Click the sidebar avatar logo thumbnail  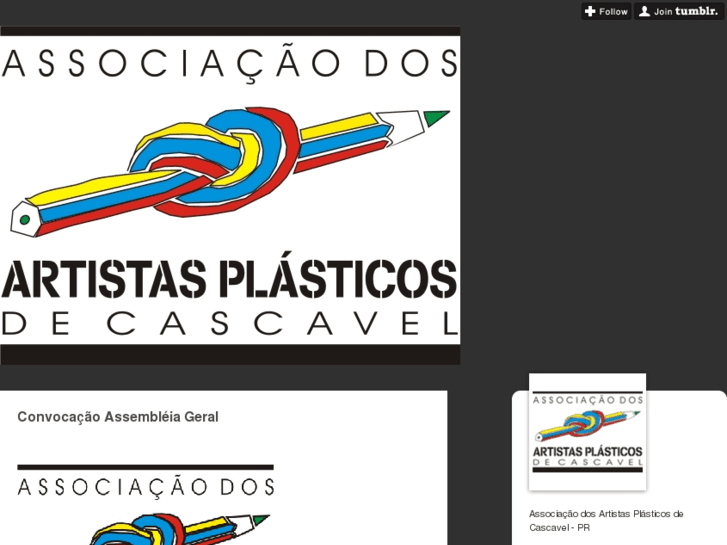pyautogui.click(x=587, y=432)
